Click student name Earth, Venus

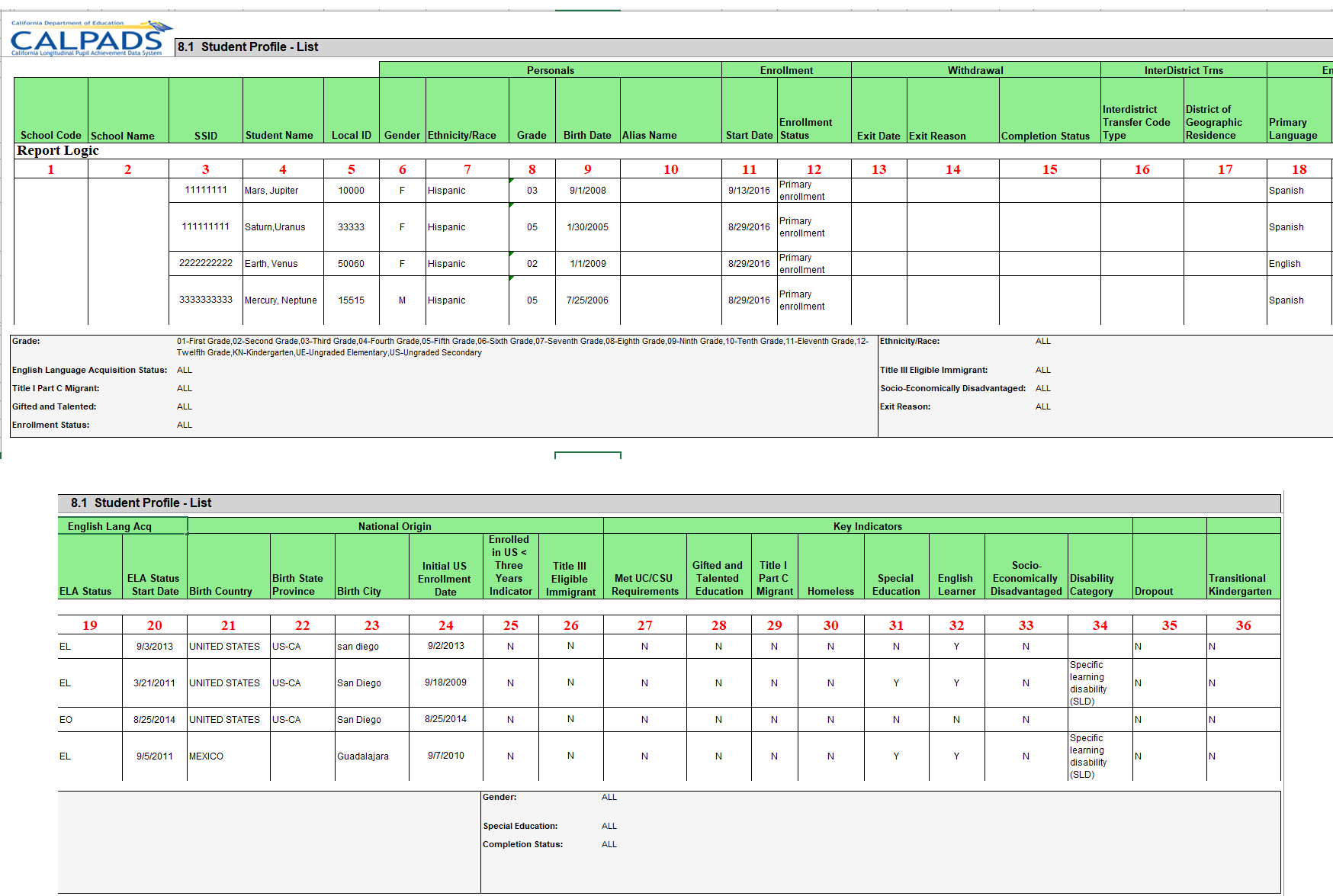point(271,264)
